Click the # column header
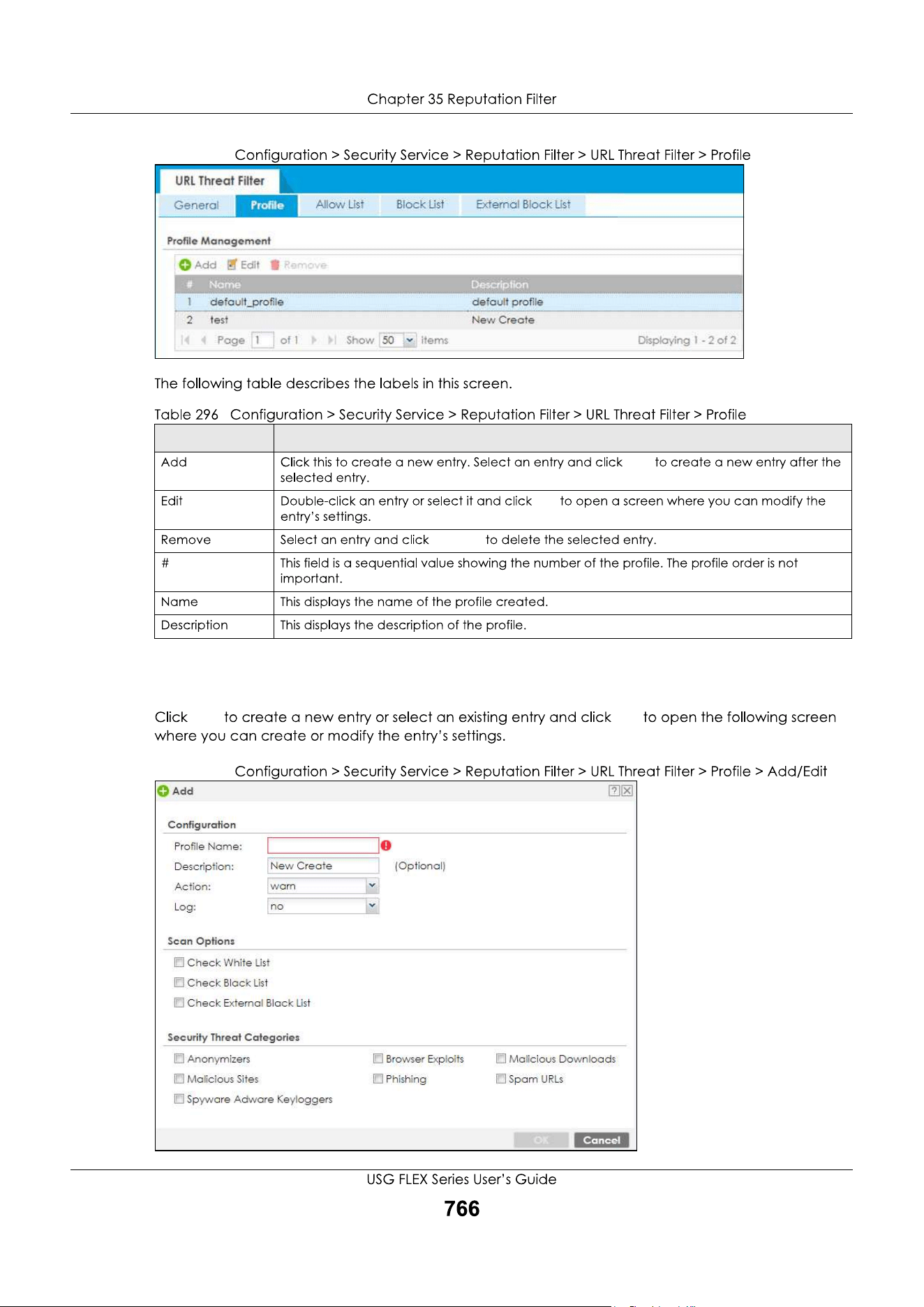 (x=189, y=285)
